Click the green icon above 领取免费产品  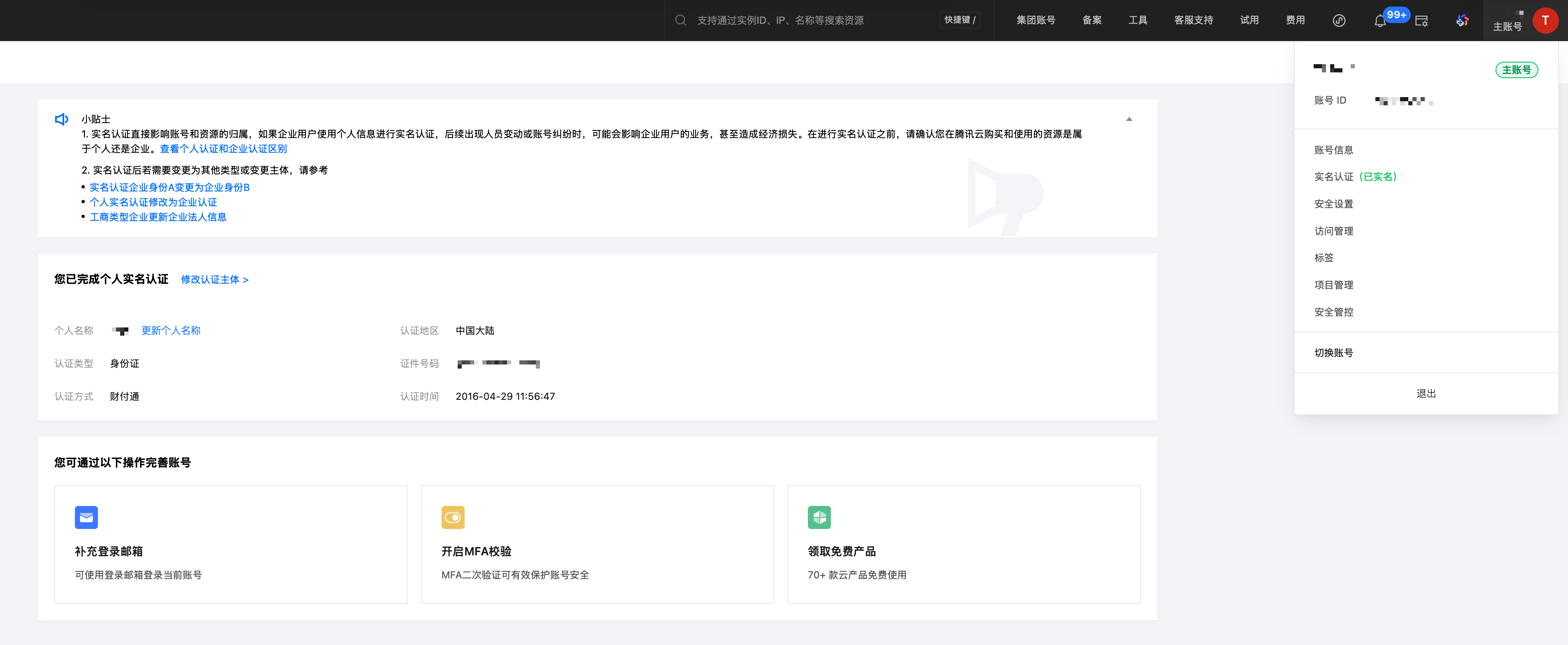coord(819,517)
